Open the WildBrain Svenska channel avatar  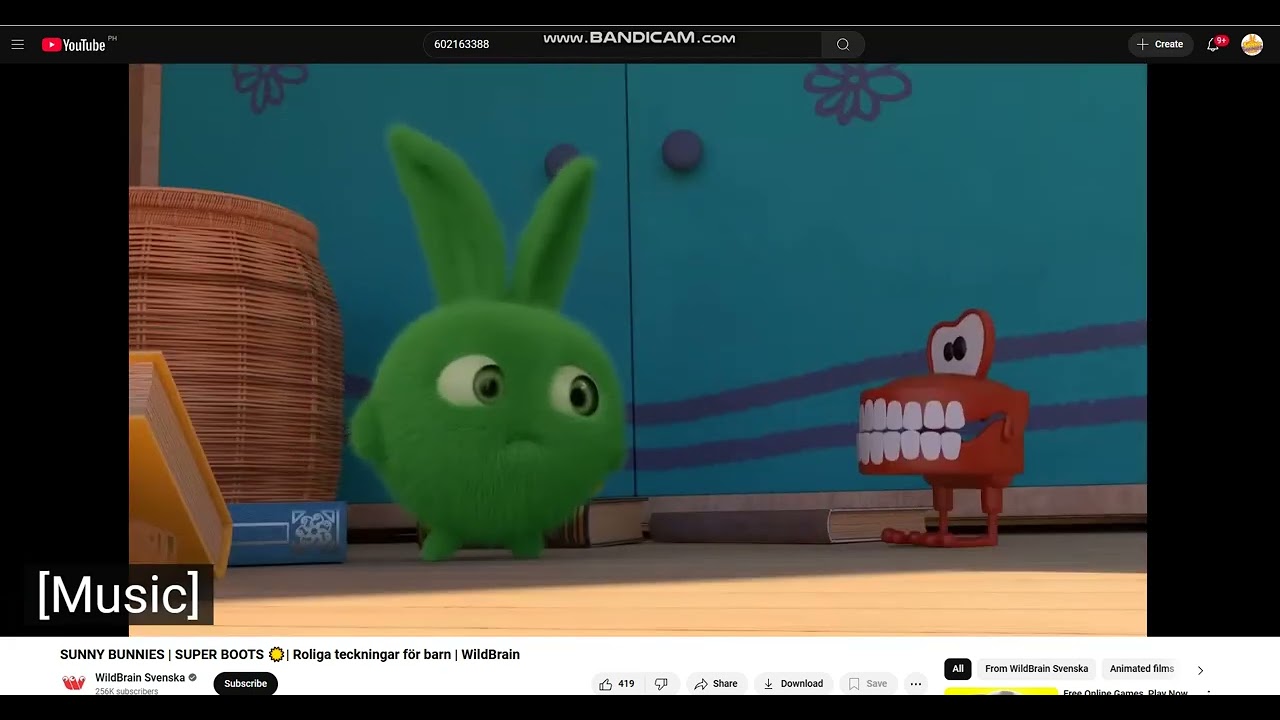coord(73,683)
